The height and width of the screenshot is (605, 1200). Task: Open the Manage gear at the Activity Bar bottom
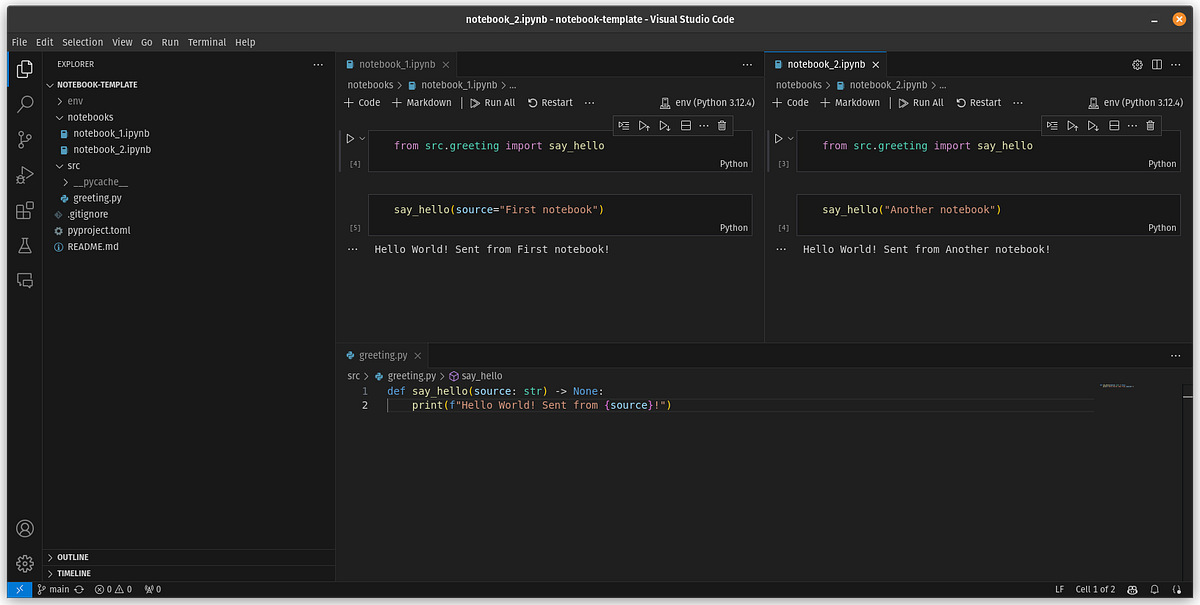click(24, 562)
